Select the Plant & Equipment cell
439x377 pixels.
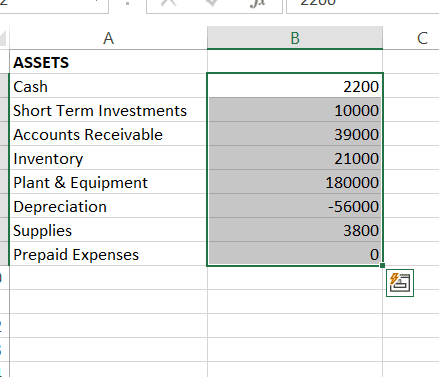[108, 182]
